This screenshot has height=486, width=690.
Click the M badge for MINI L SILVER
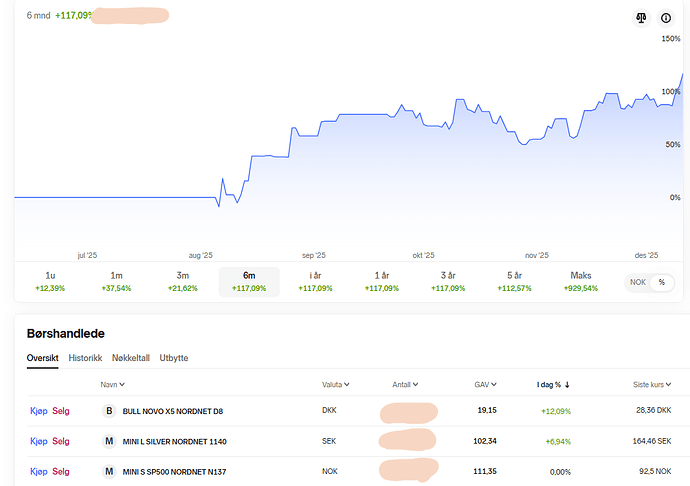[109, 441]
